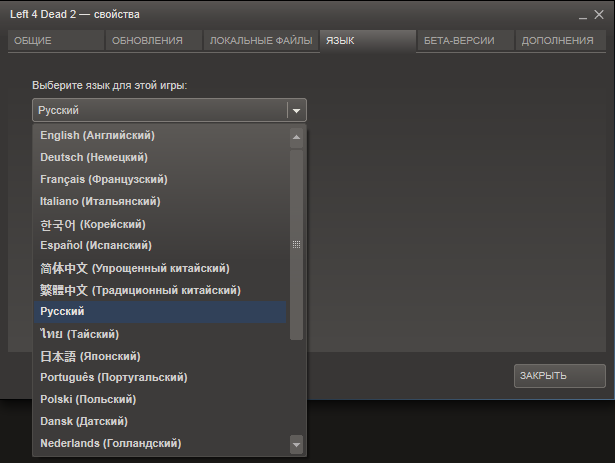Select English (Английский) from the list
Viewport: 615px width, 463px height.
pyautogui.click(x=97, y=135)
